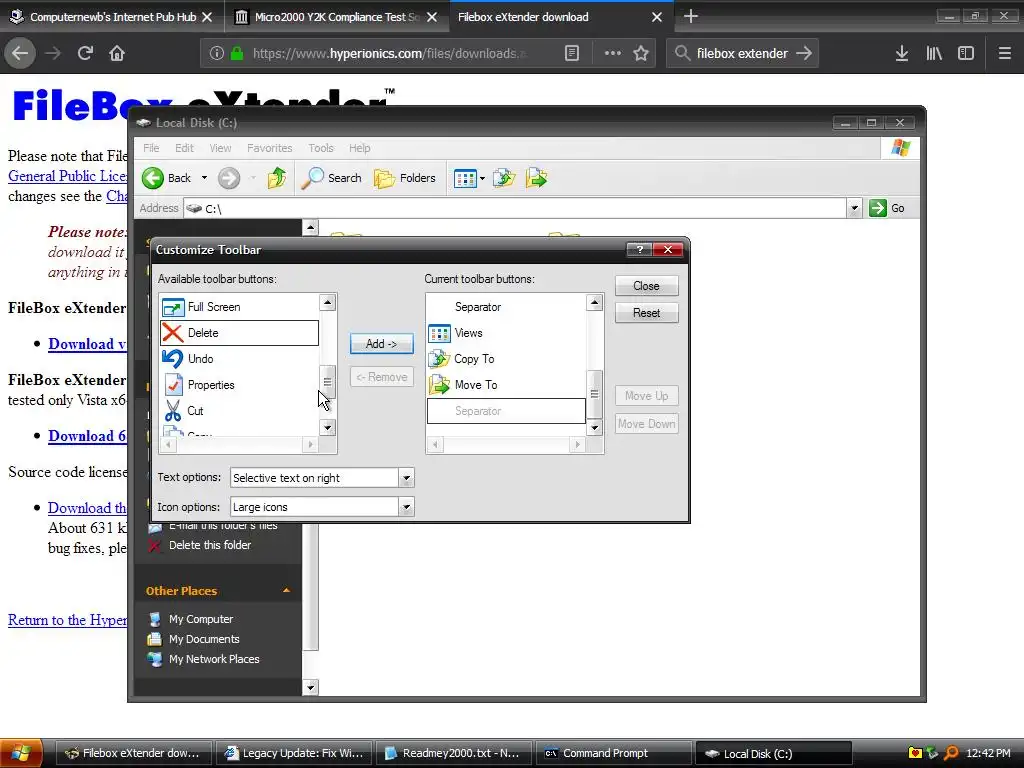1024x768 pixels.
Task: Click Reset in Customize Toolbar dialog
Action: (x=647, y=313)
